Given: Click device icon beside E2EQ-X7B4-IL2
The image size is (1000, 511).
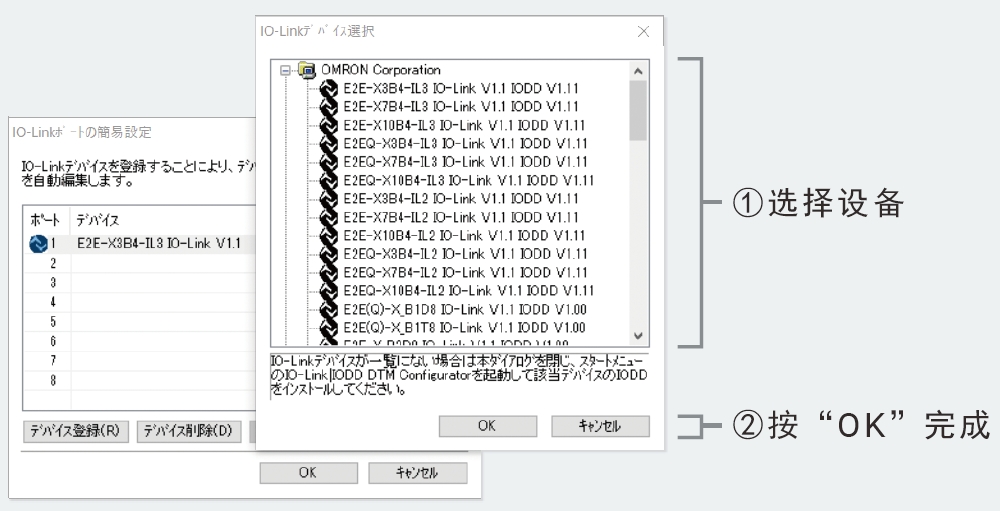Looking at the screenshot, I should pyautogui.click(x=328, y=272).
